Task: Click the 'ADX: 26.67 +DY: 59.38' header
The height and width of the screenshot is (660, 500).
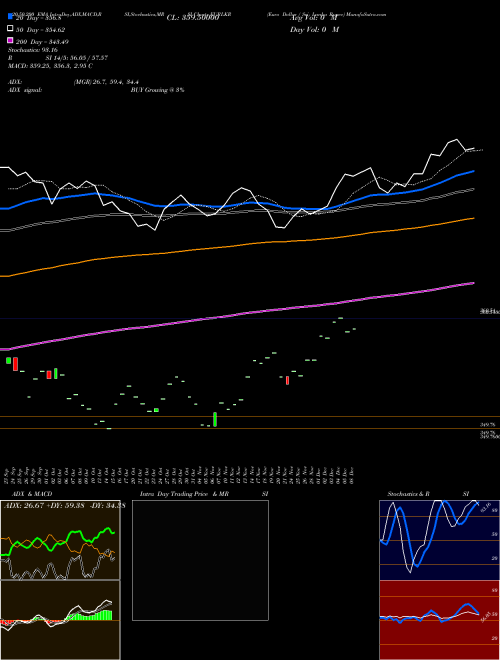Action: point(45,505)
